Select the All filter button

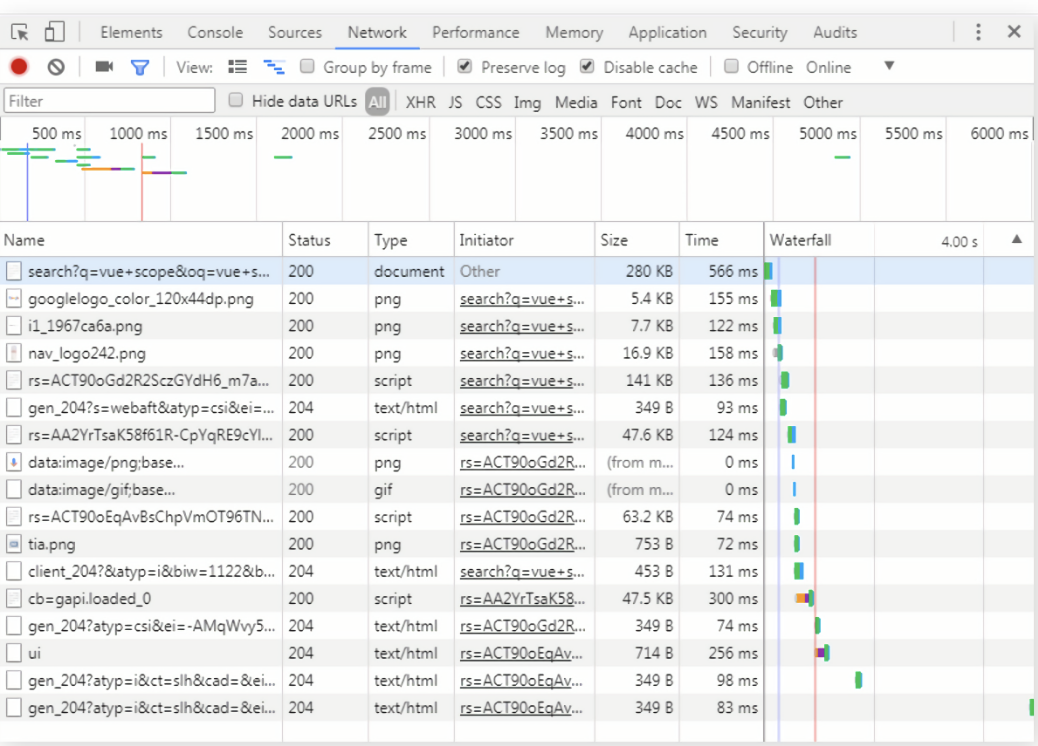(377, 102)
